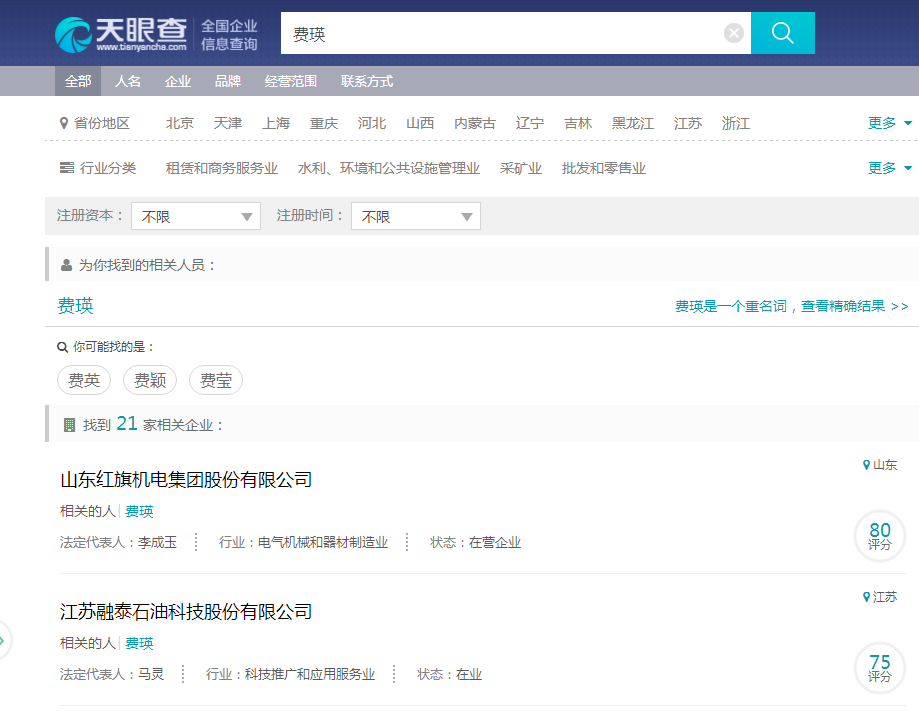Open the 注册时间 dropdown
Image resolution: width=919 pixels, height=716 pixels.
pos(416,217)
